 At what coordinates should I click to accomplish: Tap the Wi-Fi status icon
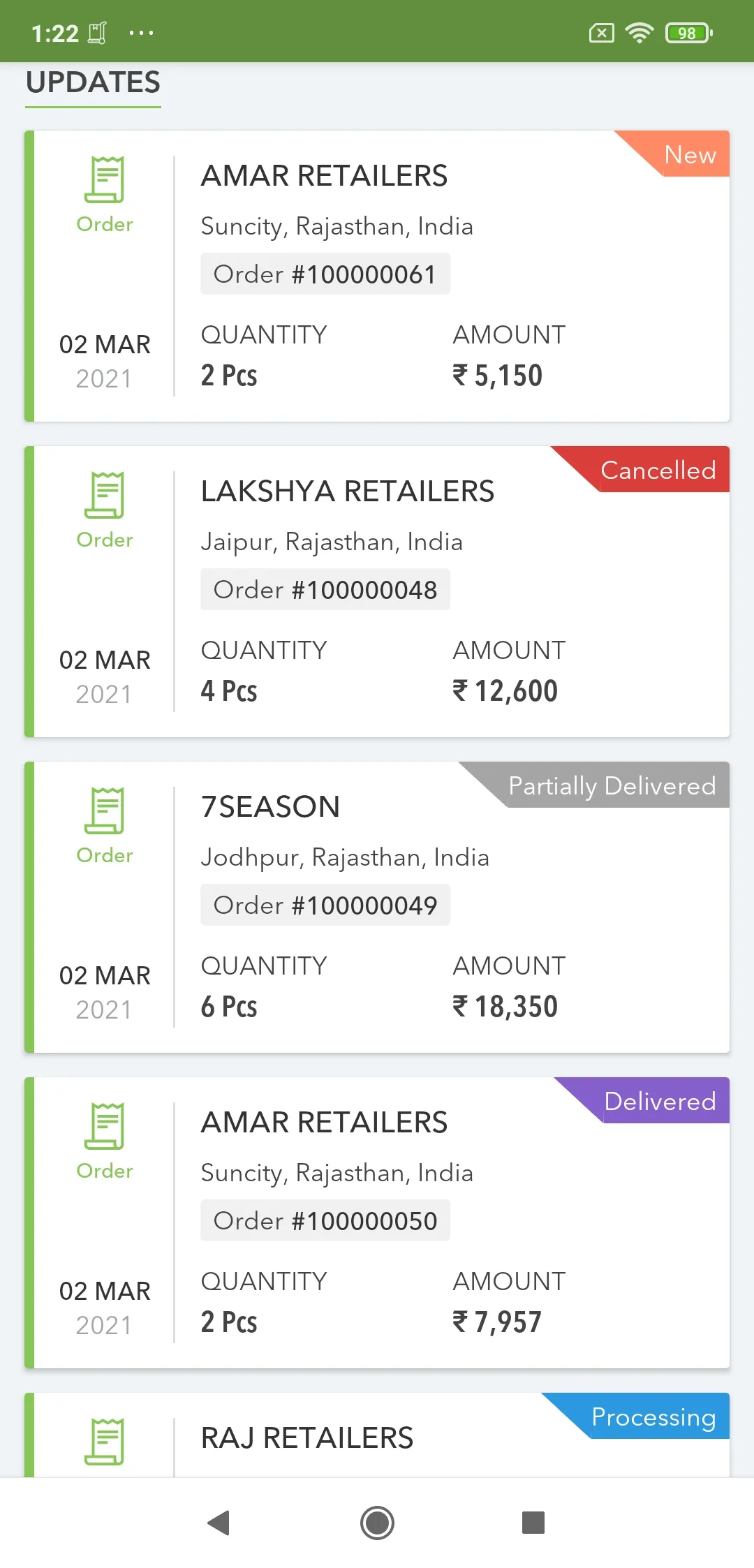pos(639,33)
